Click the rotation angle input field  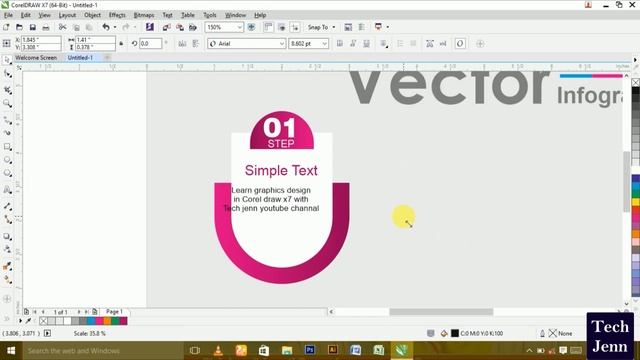coord(151,43)
